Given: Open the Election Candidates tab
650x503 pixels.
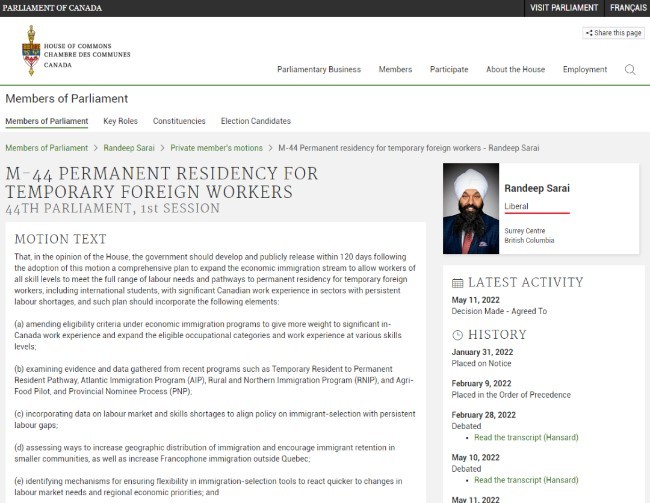Looking at the screenshot, I should click(255, 121).
